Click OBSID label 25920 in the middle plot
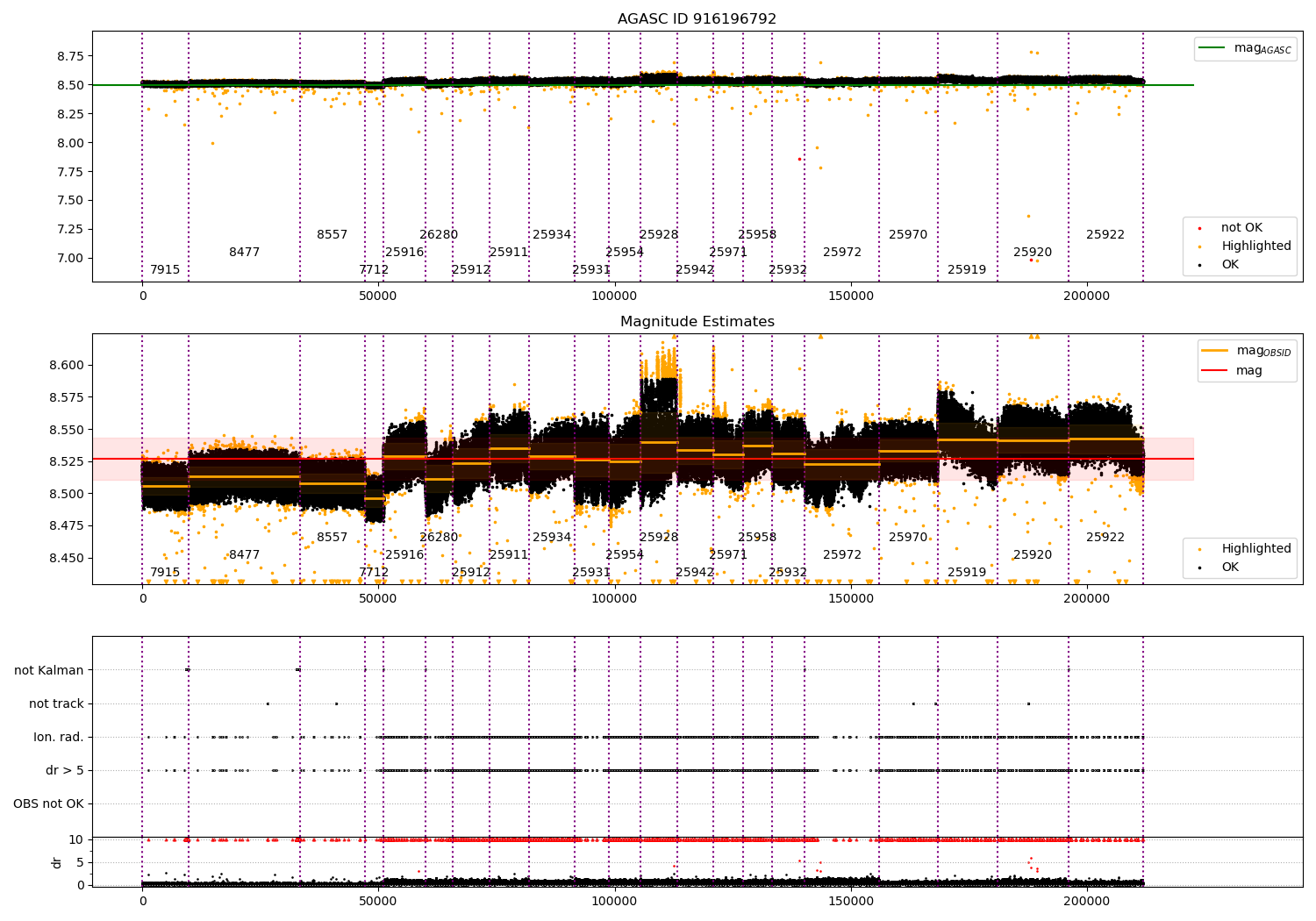 [x=1033, y=555]
